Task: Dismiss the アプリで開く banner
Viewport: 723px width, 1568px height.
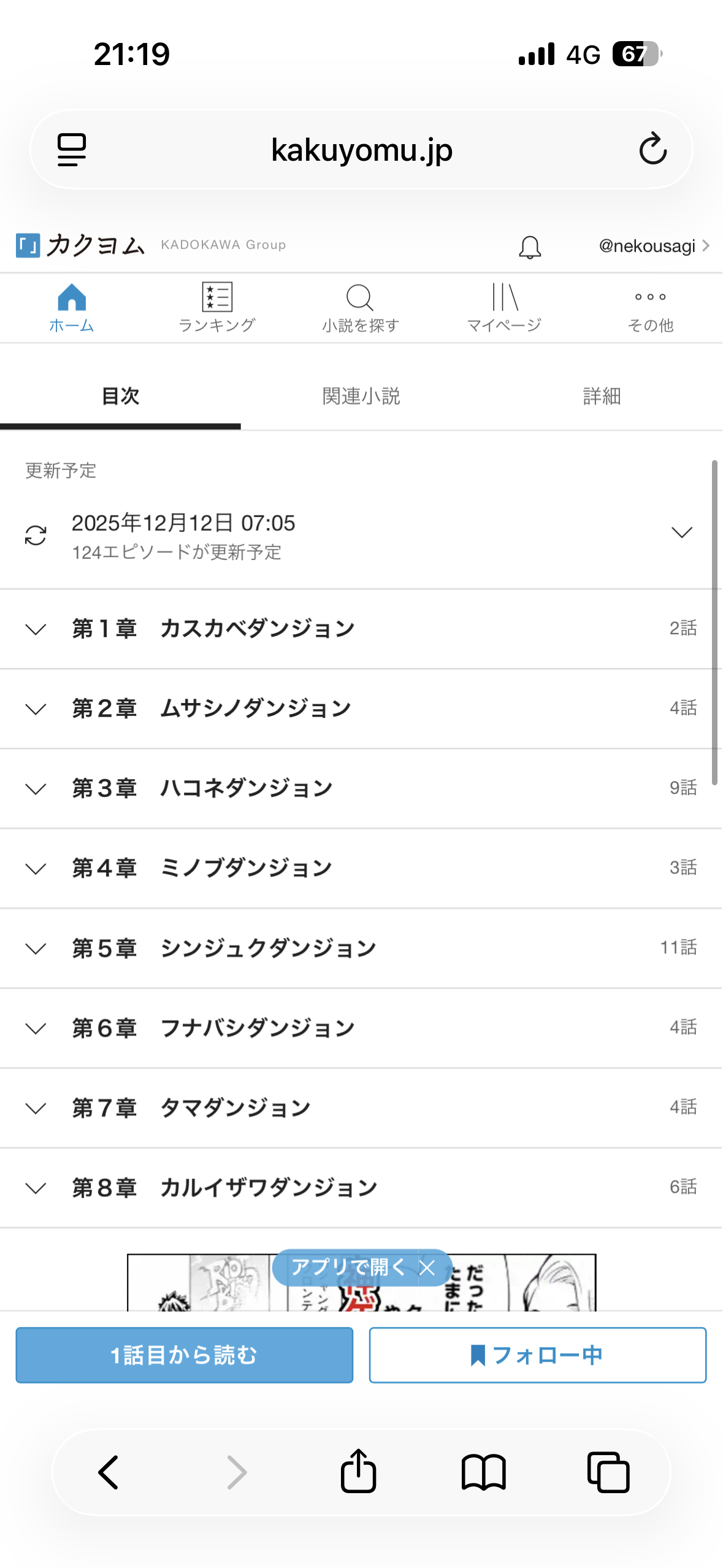Action: point(427,1267)
